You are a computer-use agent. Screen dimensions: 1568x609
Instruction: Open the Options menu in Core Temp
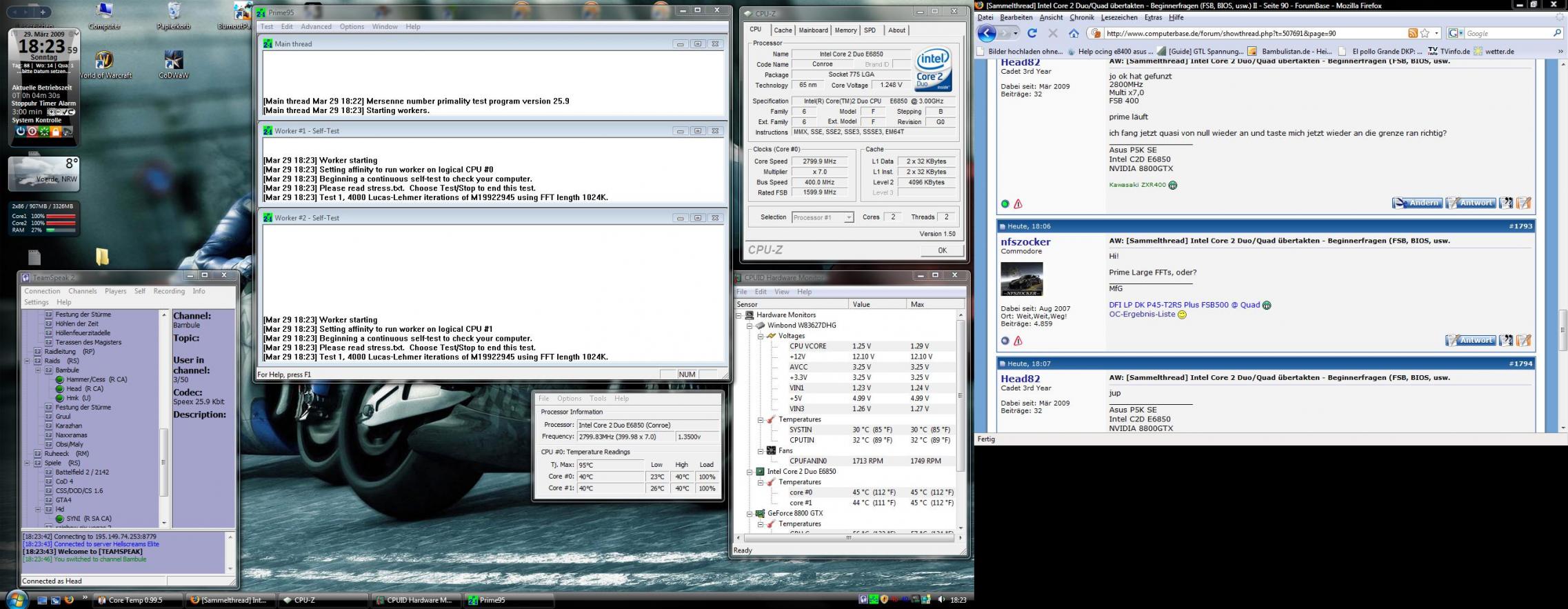(569, 399)
